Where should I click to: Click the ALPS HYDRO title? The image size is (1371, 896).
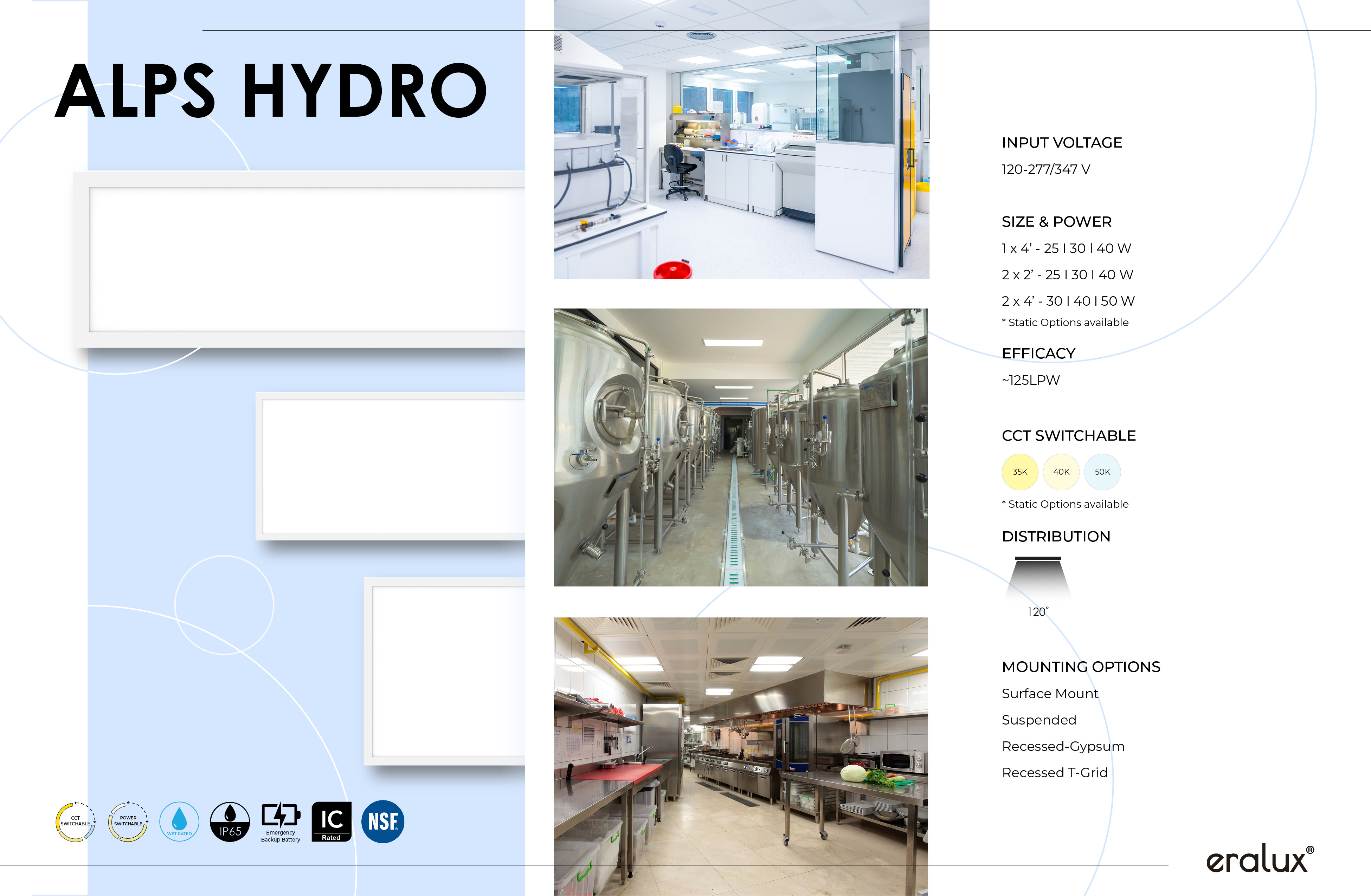click(x=271, y=90)
